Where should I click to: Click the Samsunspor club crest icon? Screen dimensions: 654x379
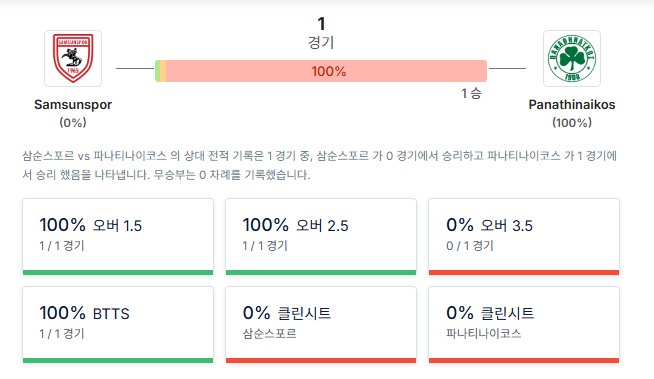[73, 58]
